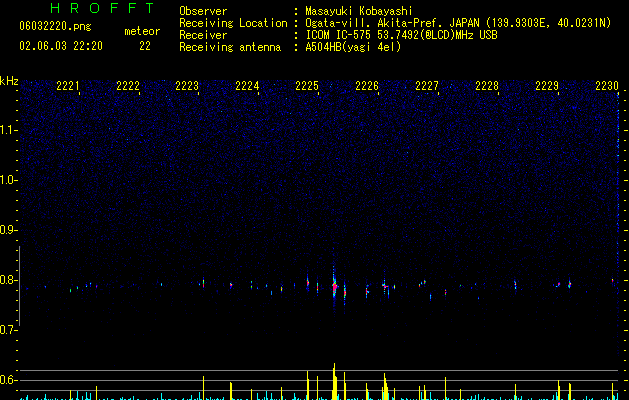Screen dimensions: 629x400
Task: Click the ICOM IC-575 receiver description
Action: (401, 35)
